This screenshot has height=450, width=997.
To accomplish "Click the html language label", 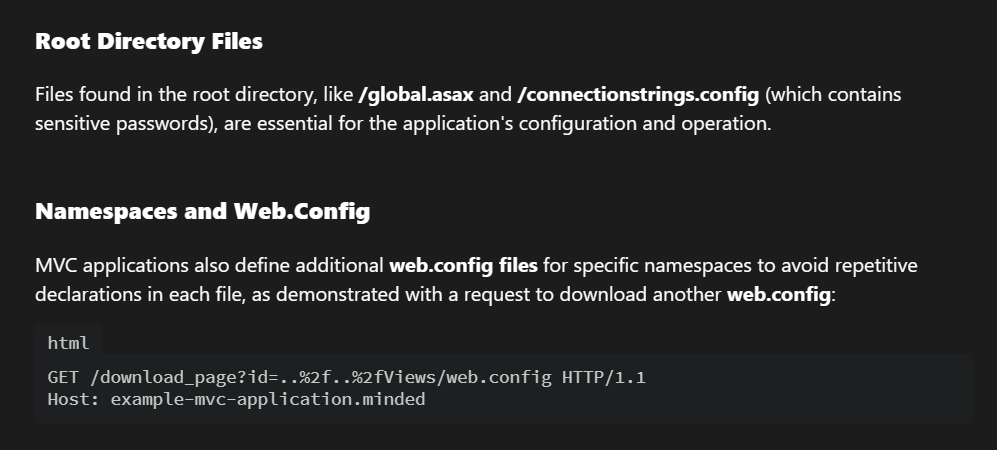I will (x=68, y=343).
